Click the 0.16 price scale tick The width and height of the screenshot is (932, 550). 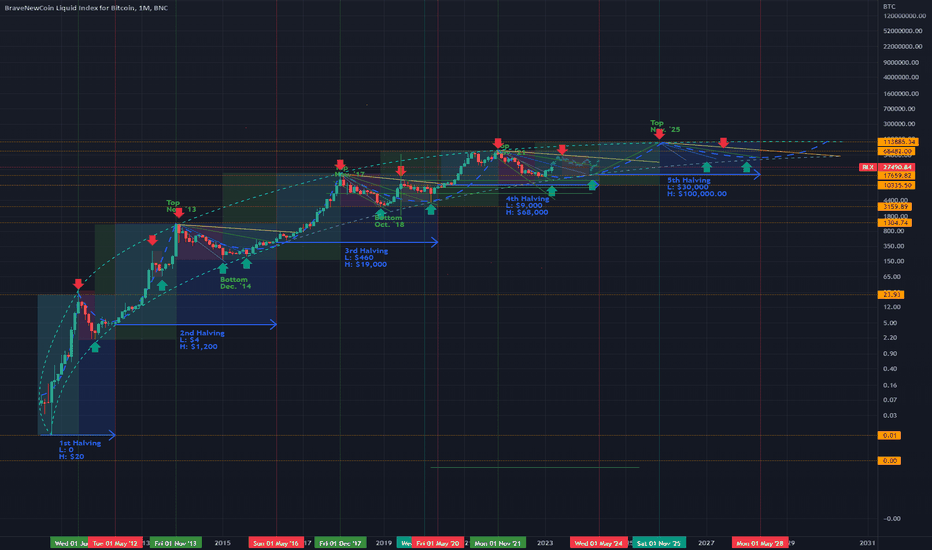pyautogui.click(x=890, y=385)
